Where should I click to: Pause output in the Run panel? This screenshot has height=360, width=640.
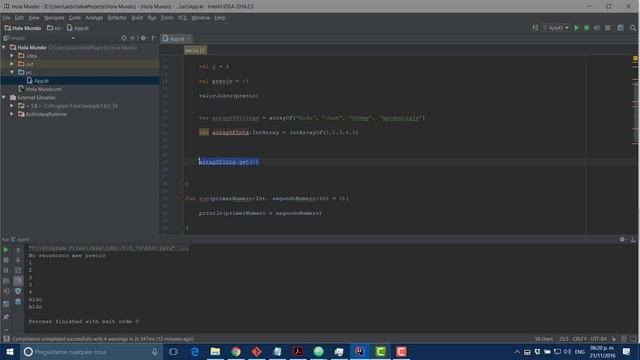tap(6, 270)
